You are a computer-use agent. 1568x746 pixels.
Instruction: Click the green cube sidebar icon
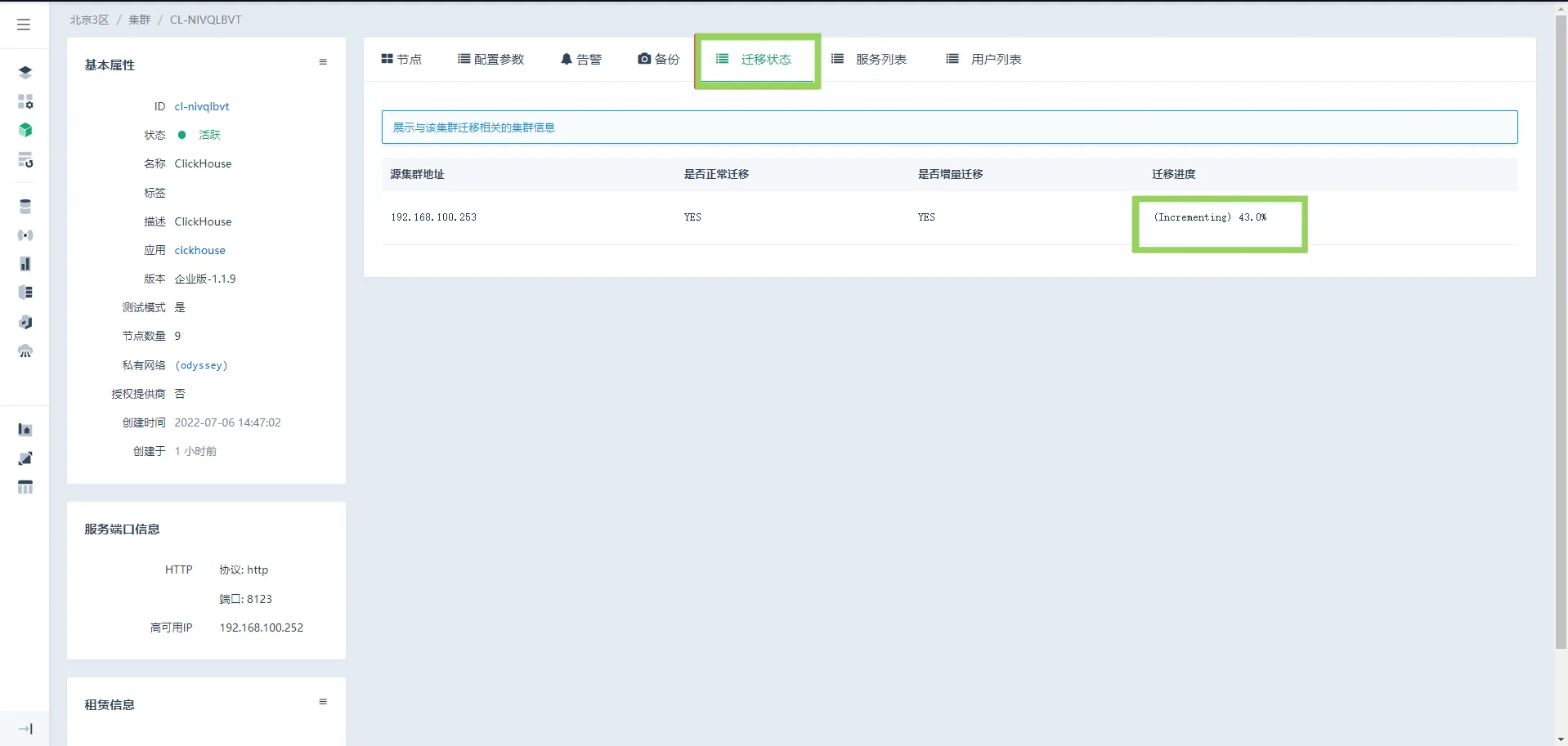pyautogui.click(x=25, y=130)
